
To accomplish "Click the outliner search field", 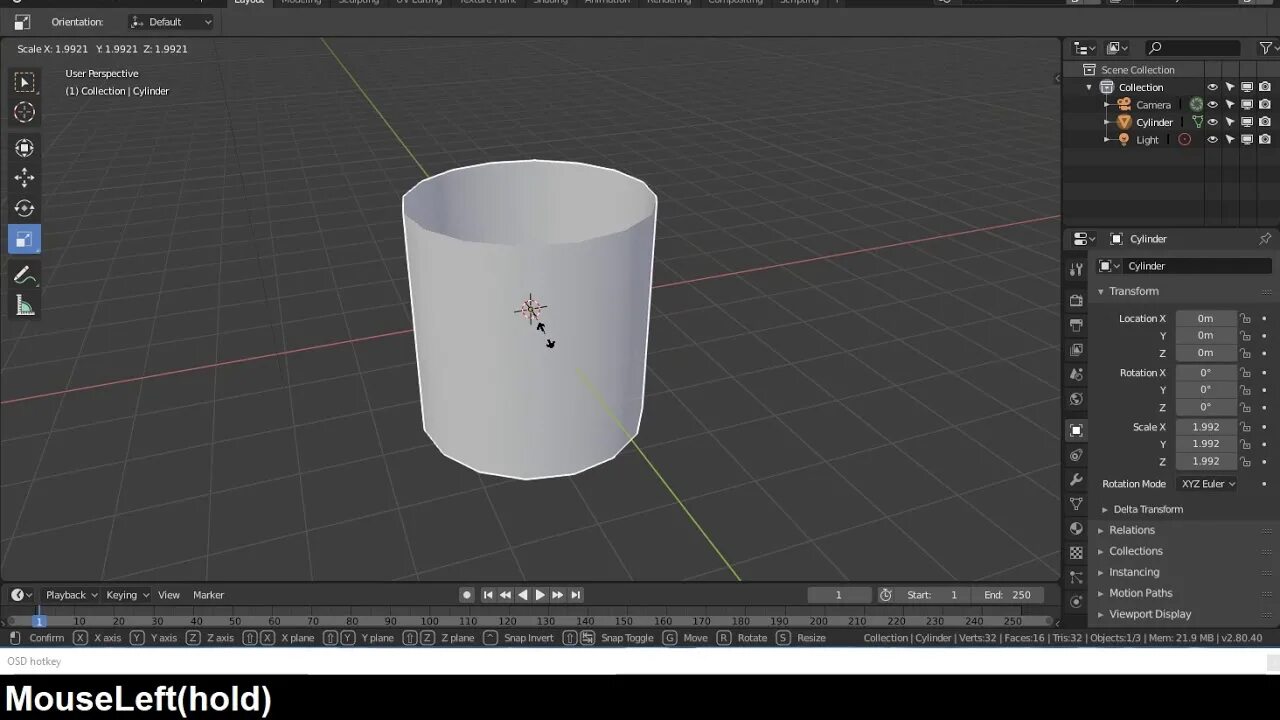I will pos(1192,48).
